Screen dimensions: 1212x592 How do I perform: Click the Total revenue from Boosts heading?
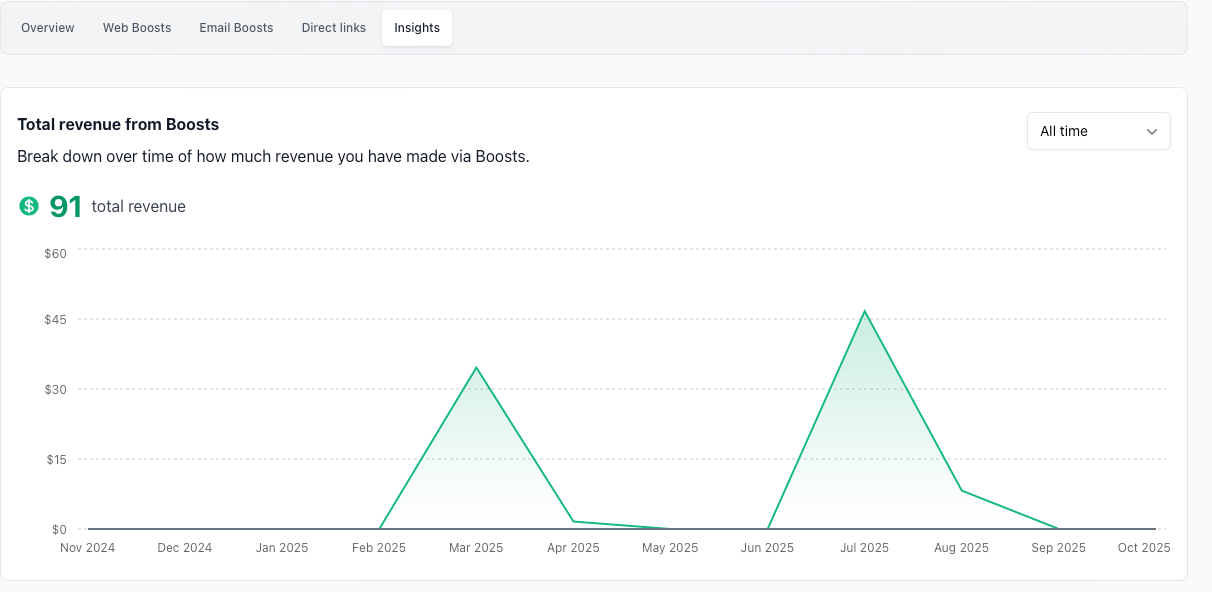coord(118,125)
